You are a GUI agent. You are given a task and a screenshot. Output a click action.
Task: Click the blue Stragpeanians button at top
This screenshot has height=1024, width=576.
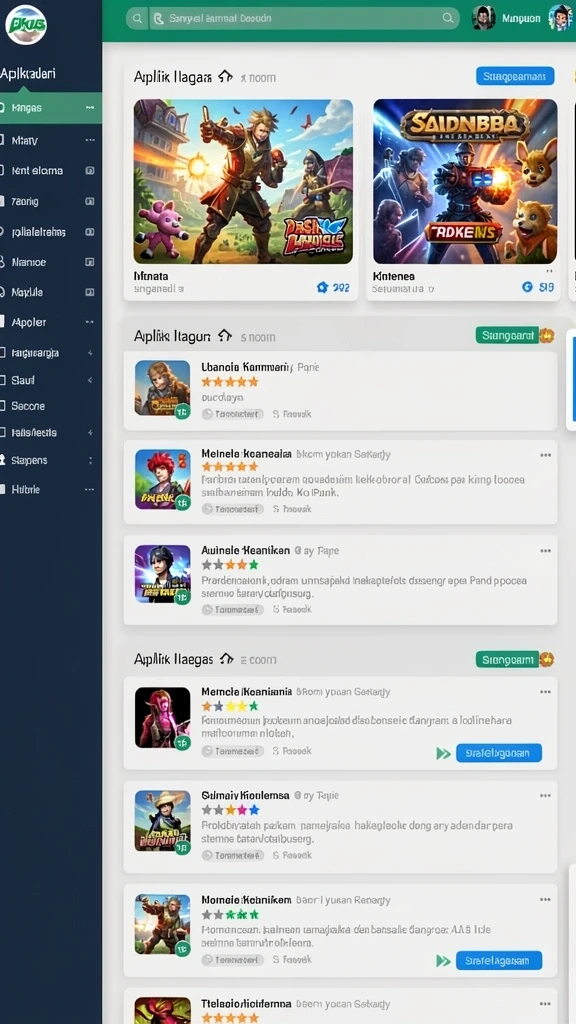coord(515,76)
